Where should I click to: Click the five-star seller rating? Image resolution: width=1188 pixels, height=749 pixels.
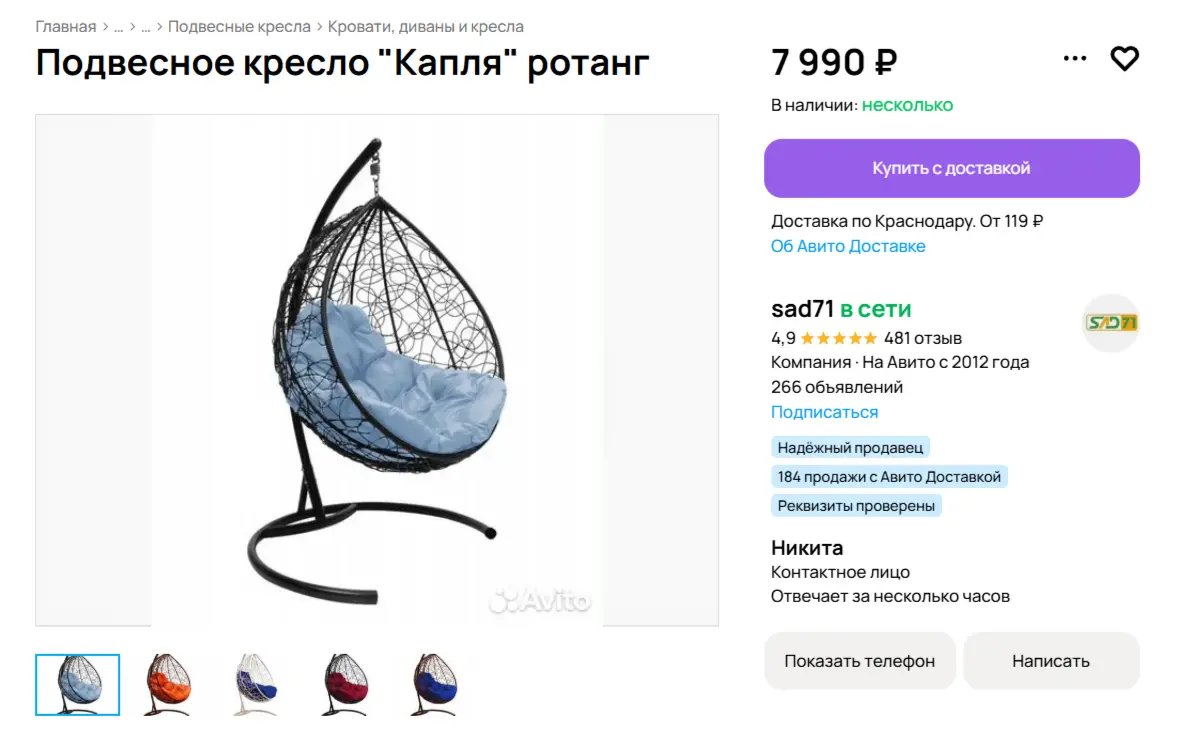[x=838, y=338]
